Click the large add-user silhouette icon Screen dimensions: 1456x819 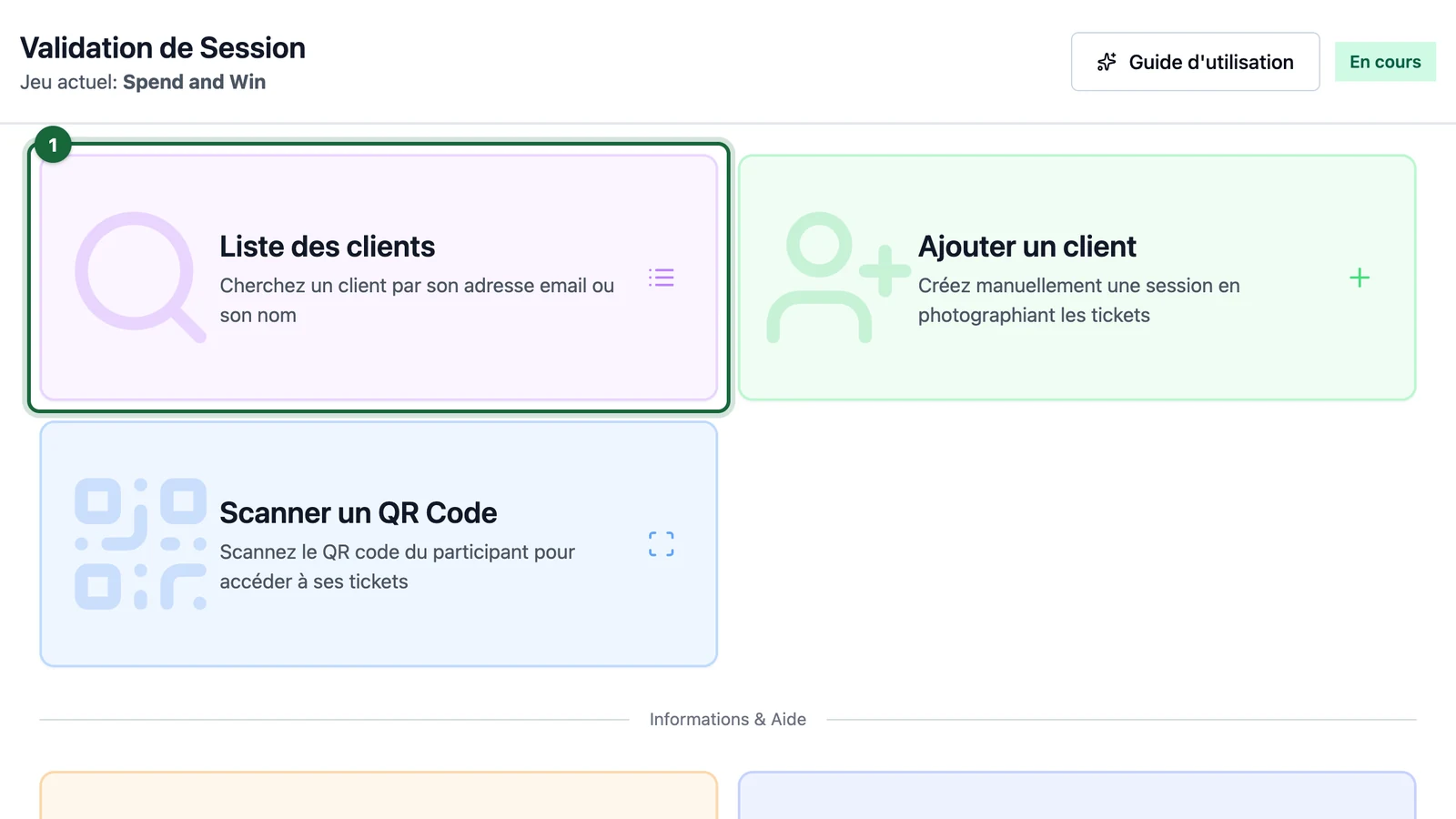point(838,278)
